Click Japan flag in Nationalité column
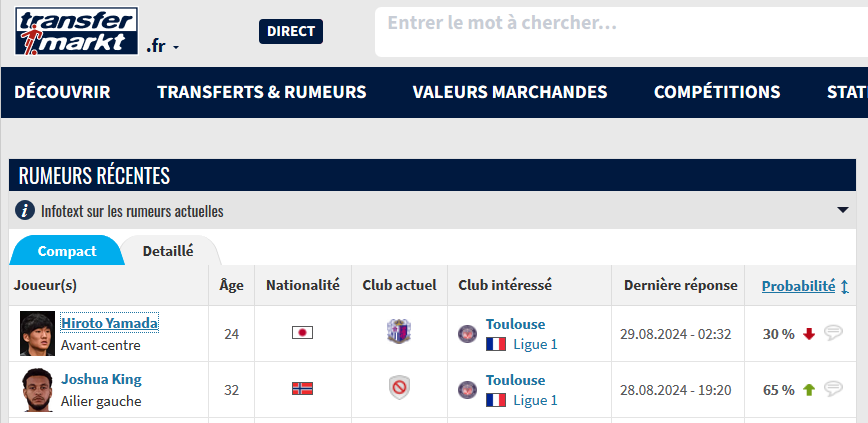 [x=302, y=333]
